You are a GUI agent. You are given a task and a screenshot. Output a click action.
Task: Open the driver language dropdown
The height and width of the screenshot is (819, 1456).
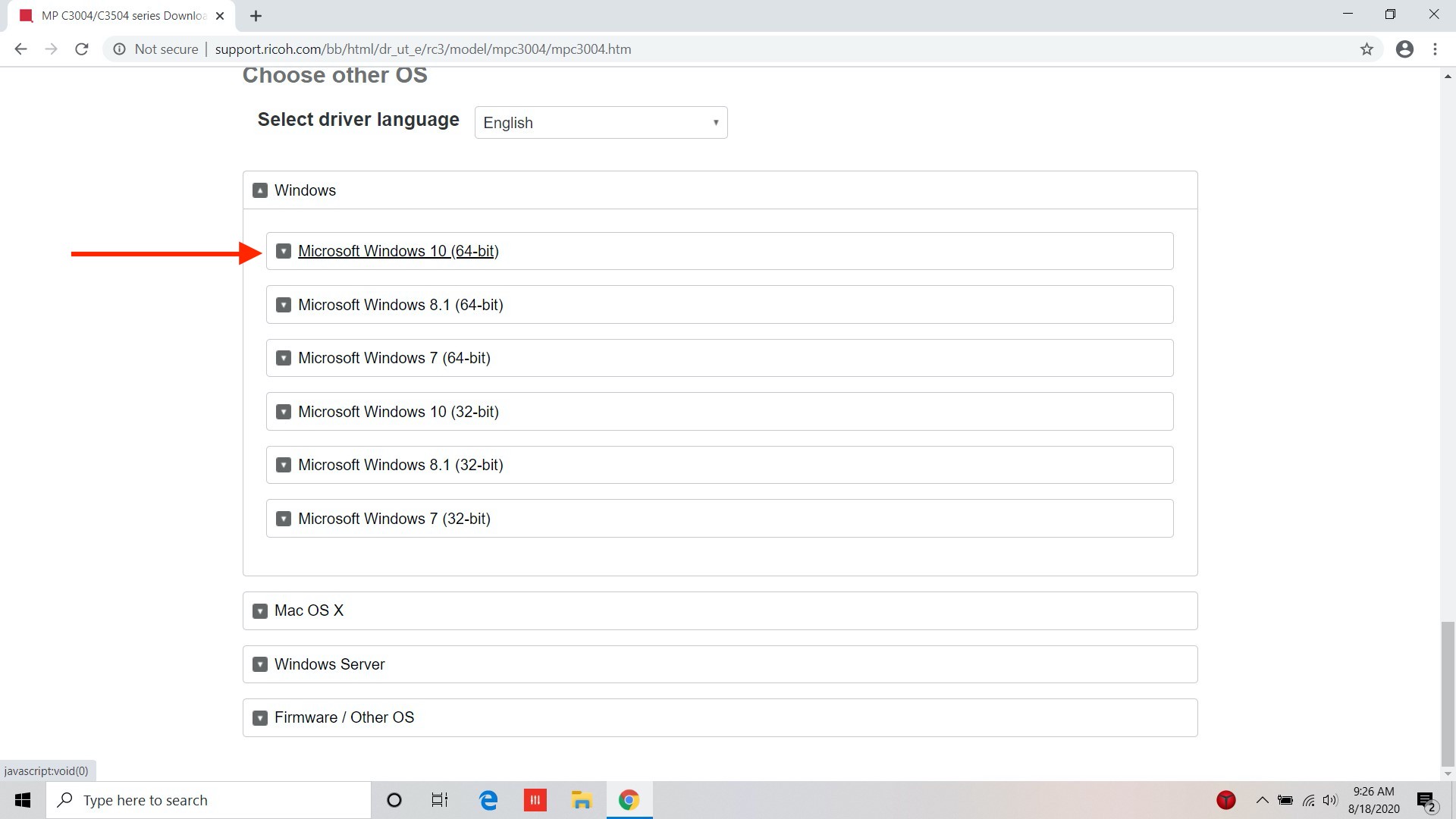tap(601, 123)
